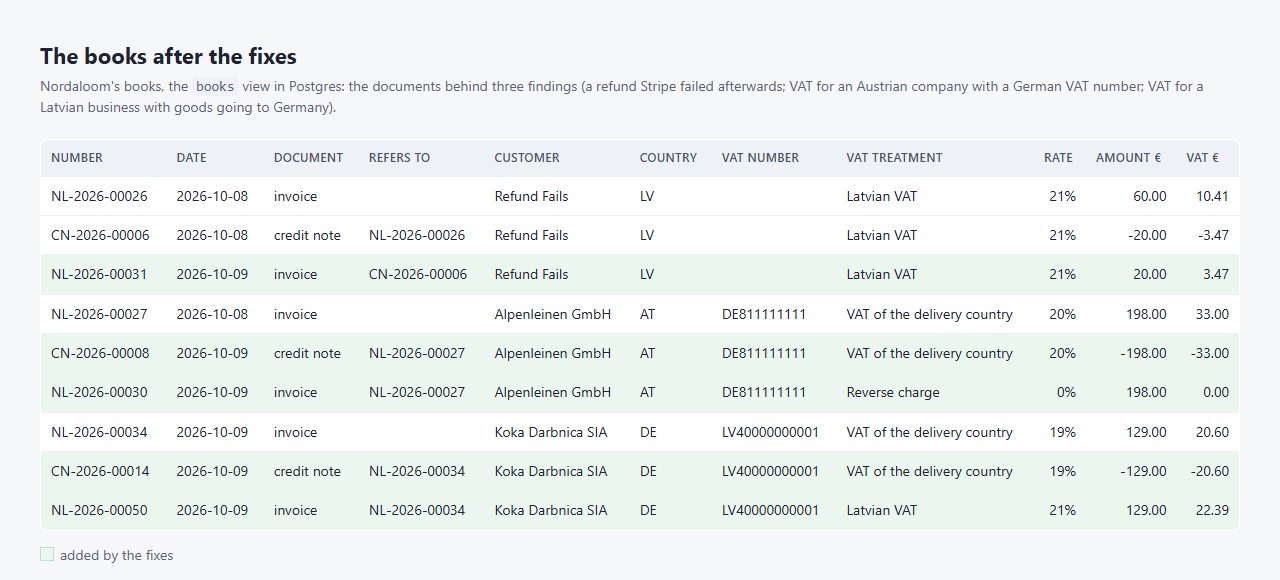Click the REFERS TO column header

click(x=399, y=158)
